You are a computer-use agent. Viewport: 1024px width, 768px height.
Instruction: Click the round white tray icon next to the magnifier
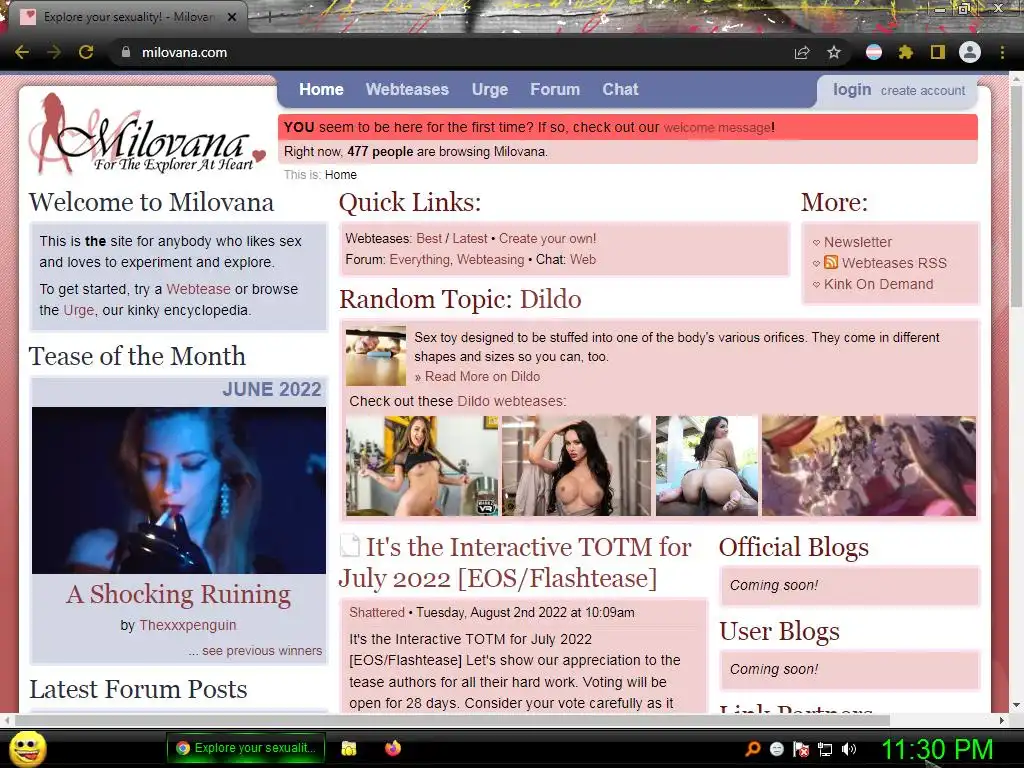777,749
